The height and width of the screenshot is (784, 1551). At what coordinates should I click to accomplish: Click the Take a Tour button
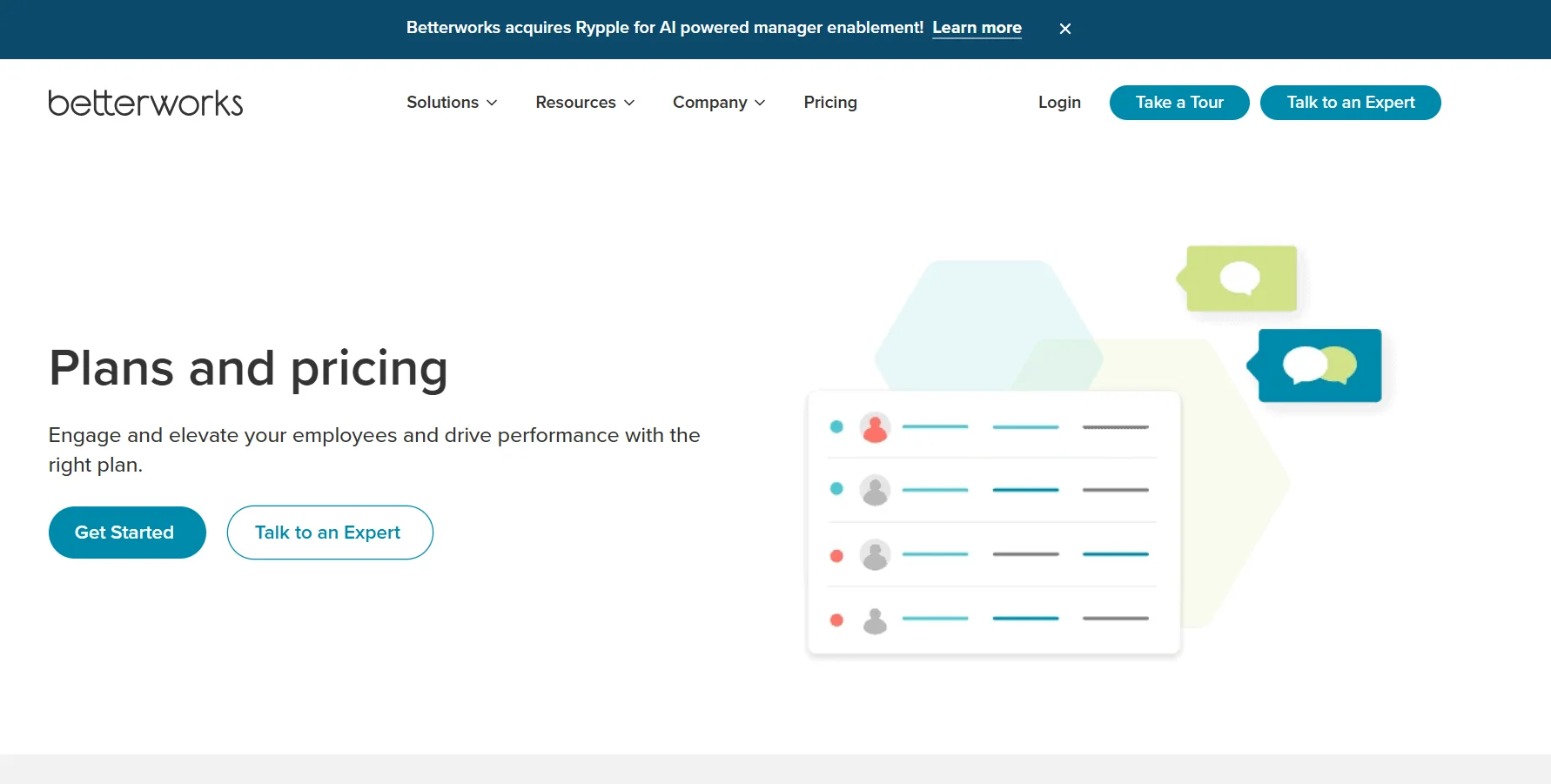1179,103
